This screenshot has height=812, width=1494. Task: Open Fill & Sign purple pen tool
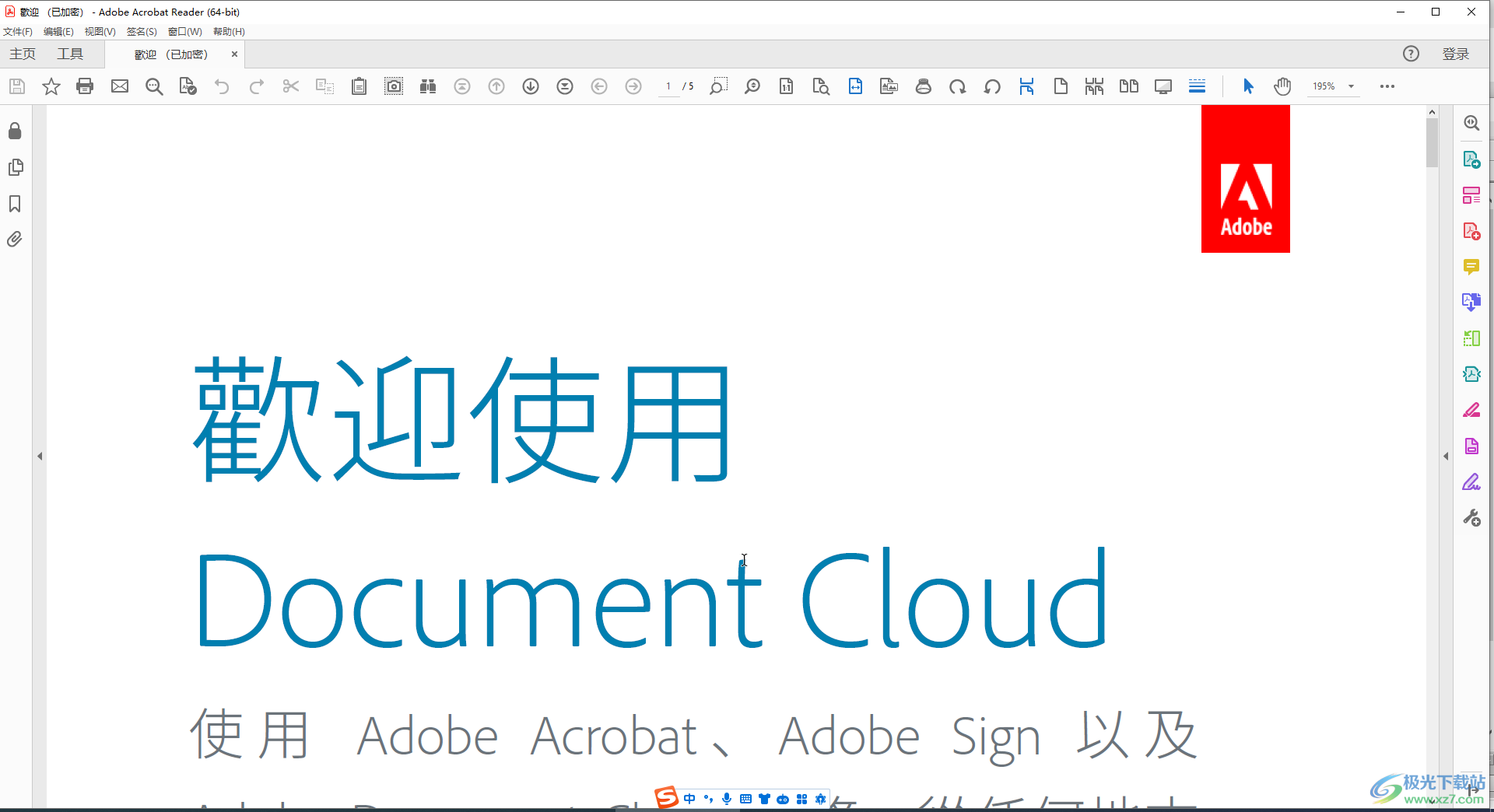tap(1471, 482)
